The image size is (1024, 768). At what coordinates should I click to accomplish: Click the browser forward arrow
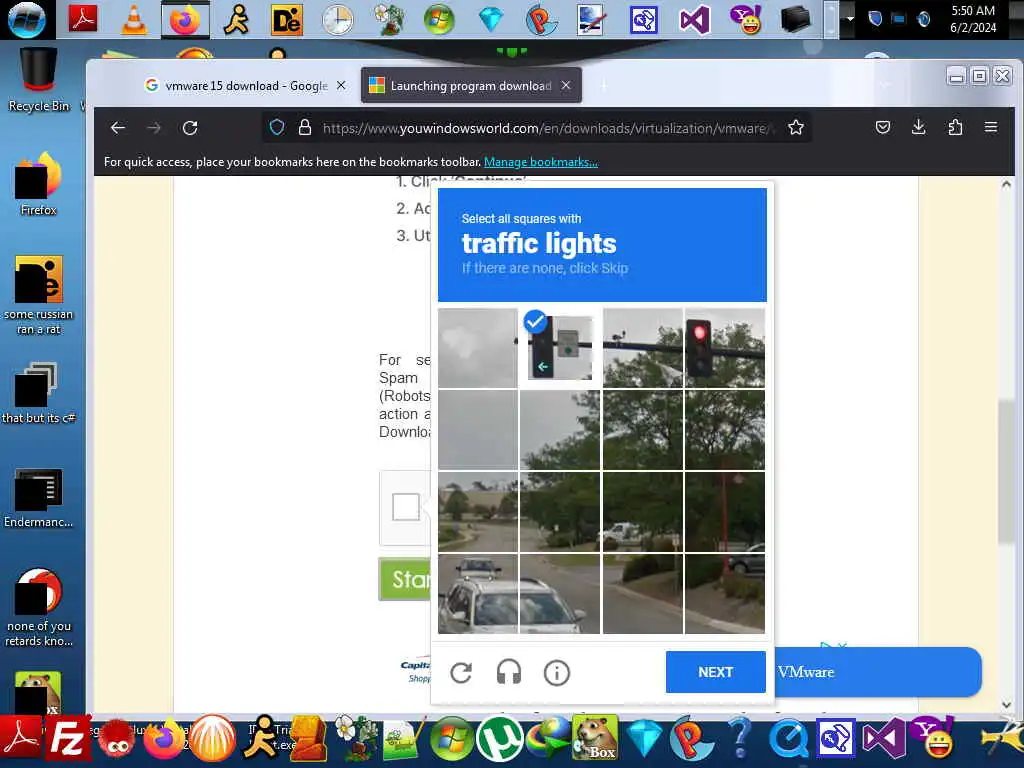click(x=154, y=128)
